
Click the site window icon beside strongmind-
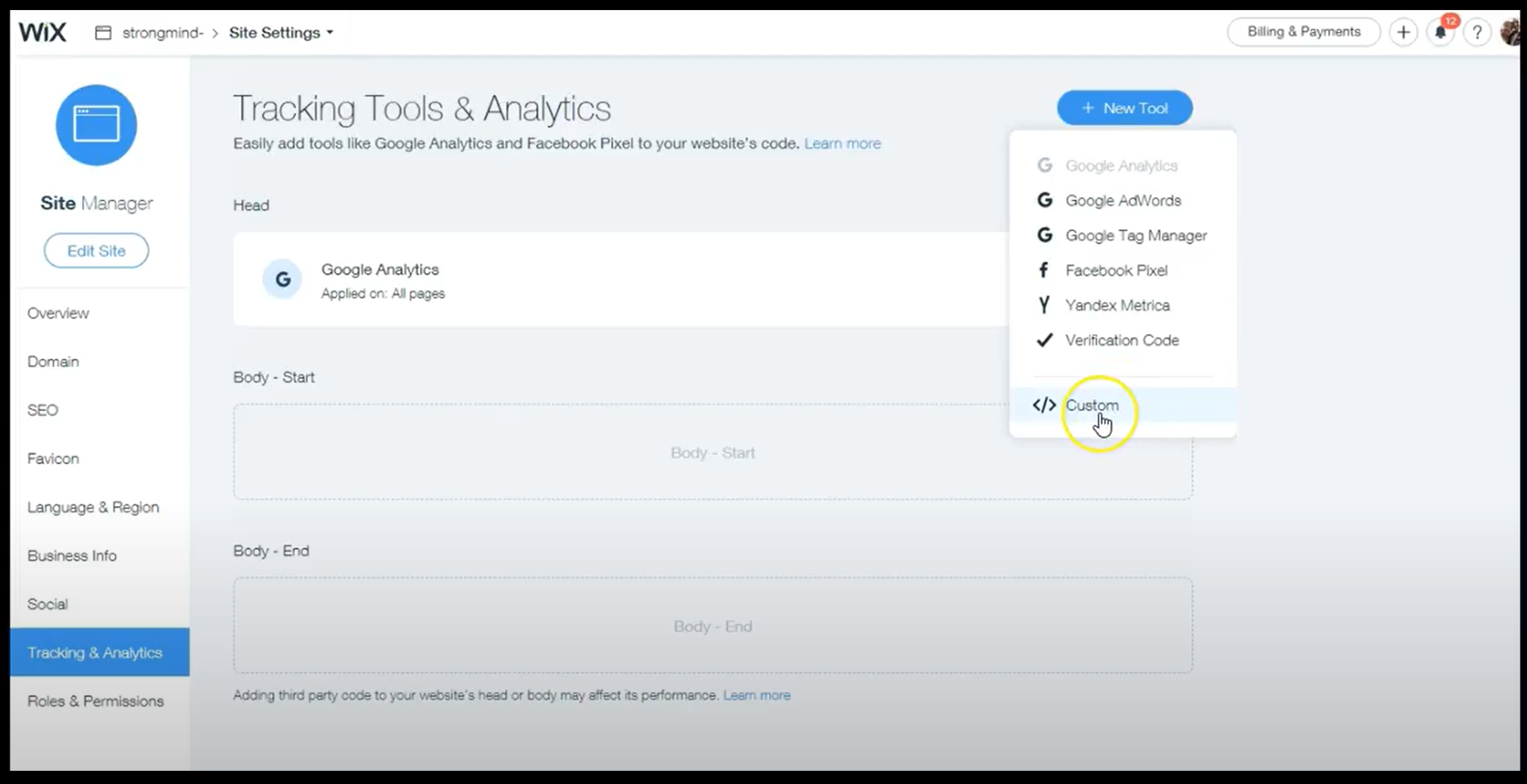click(x=103, y=33)
